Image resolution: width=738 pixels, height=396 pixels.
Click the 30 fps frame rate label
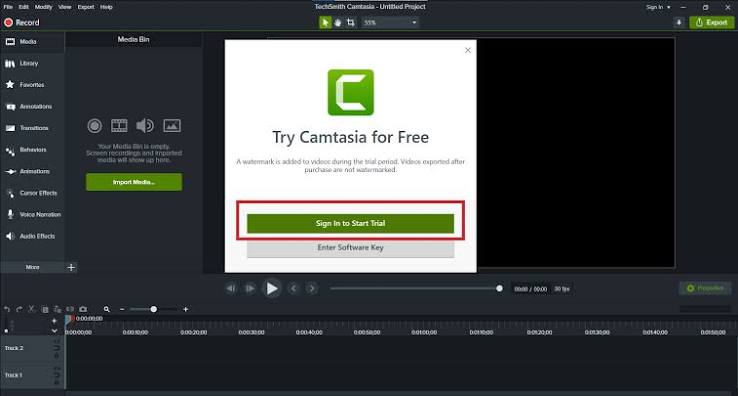click(562, 289)
